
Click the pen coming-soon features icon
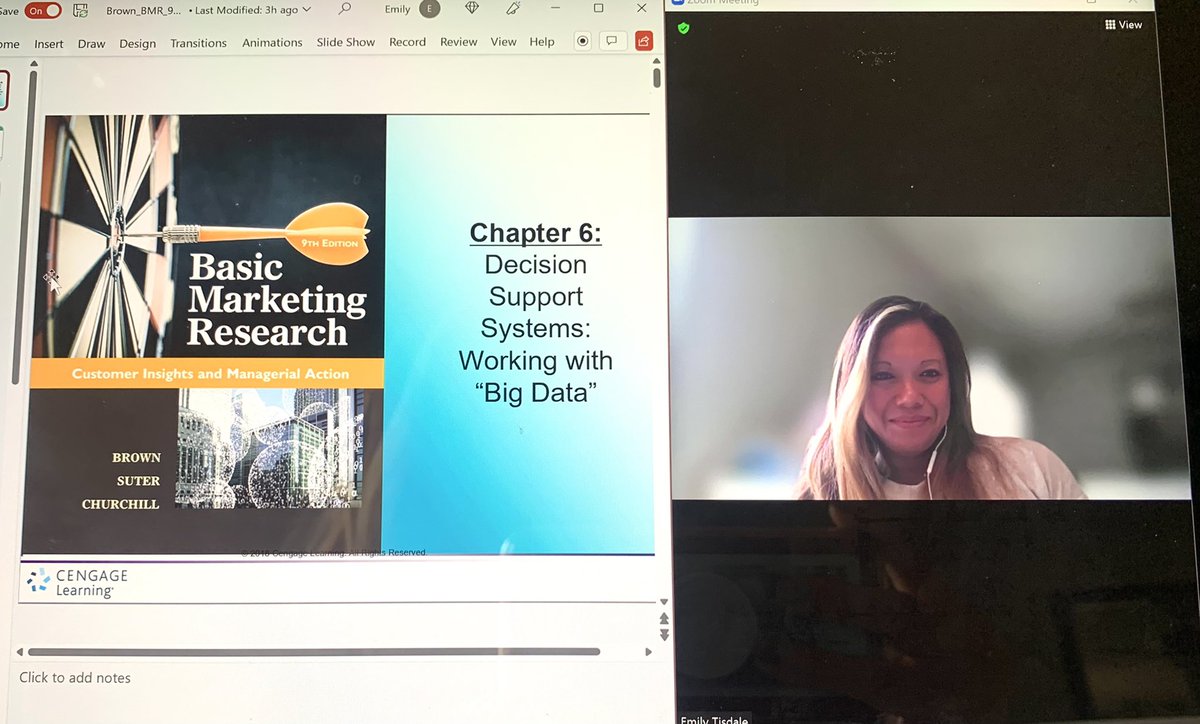point(513,8)
